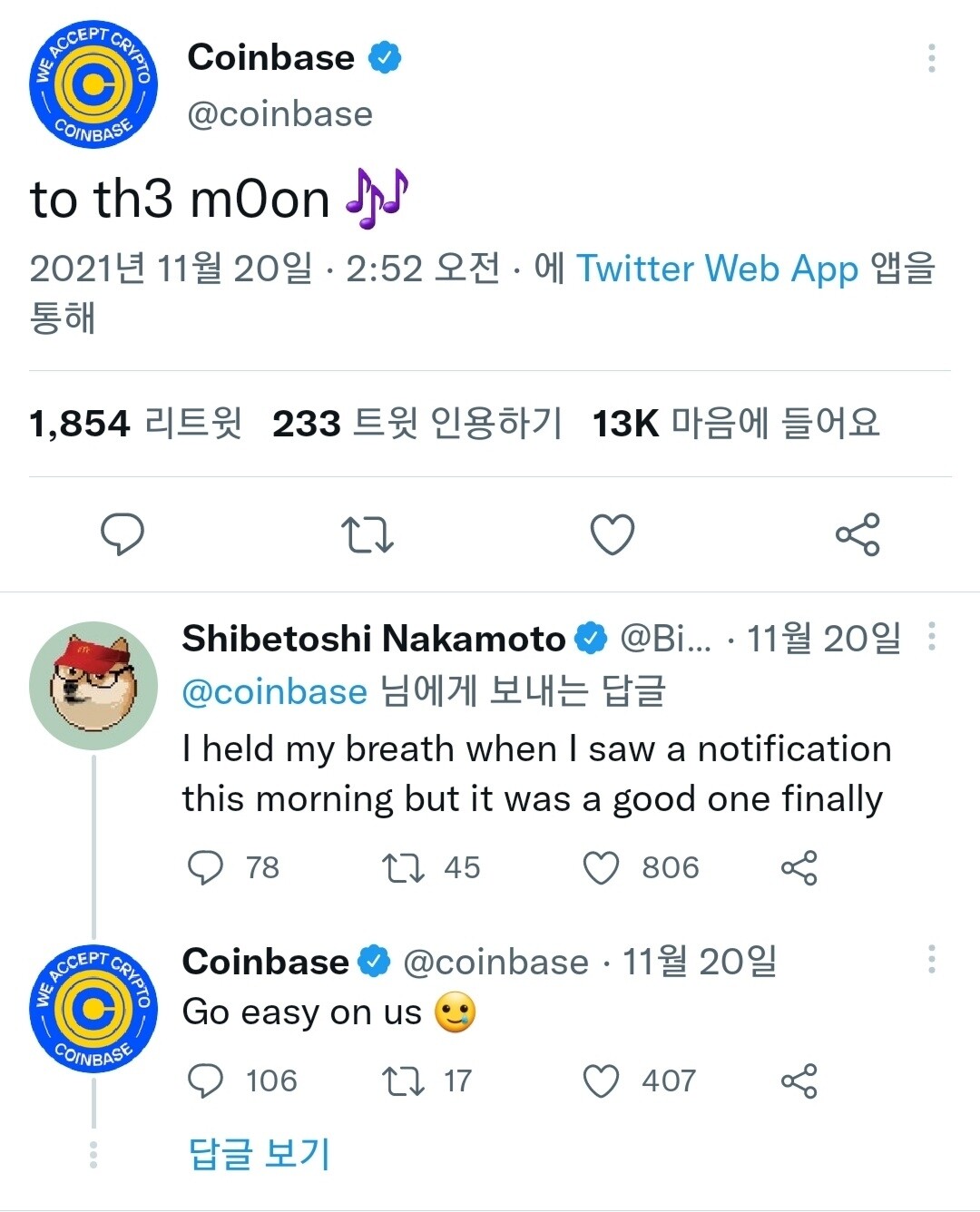This screenshot has width=980, height=1212.
Task: Click Coinbase's verified badge
Action: [387, 56]
